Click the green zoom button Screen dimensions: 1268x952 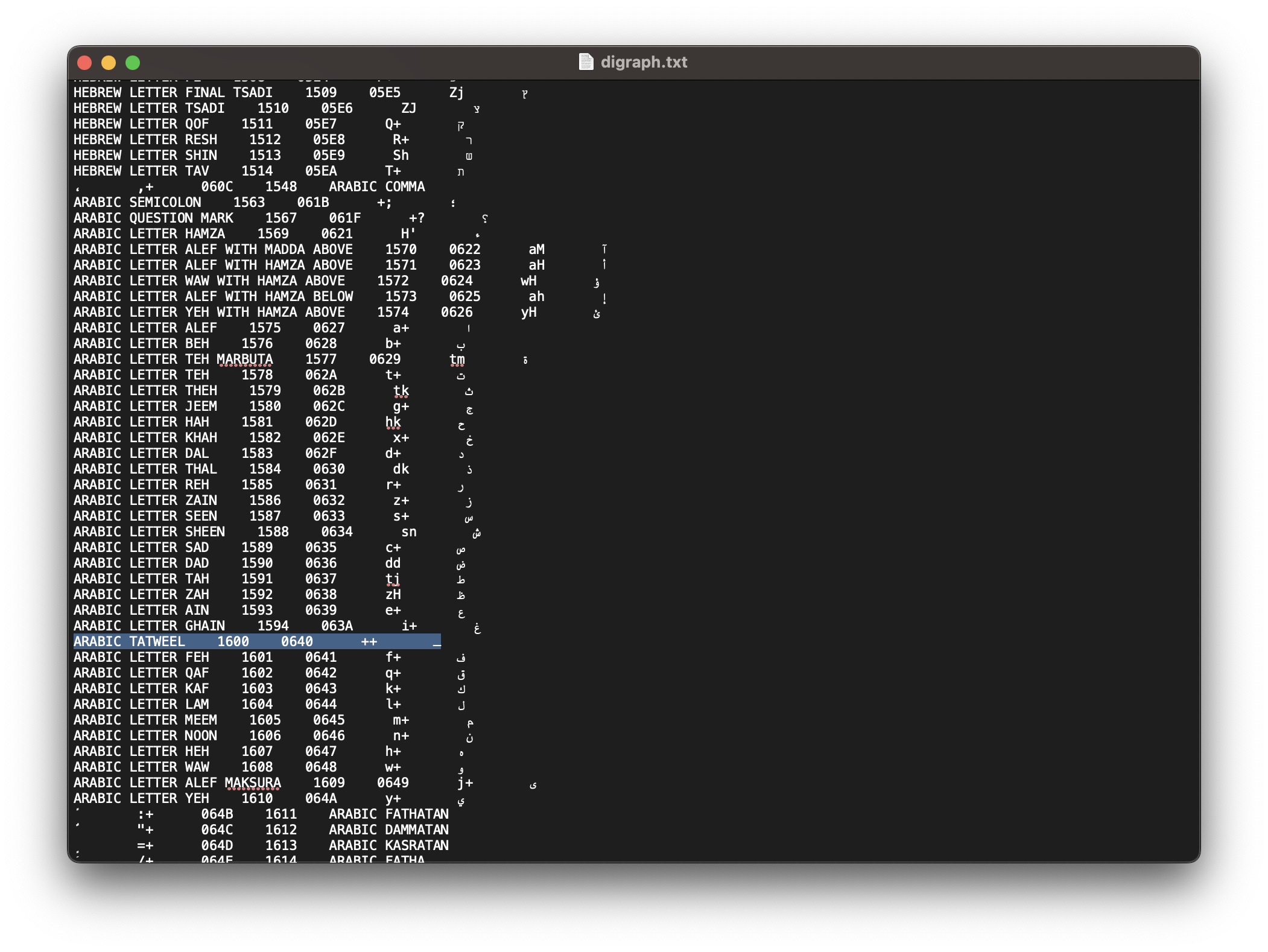coord(133,62)
